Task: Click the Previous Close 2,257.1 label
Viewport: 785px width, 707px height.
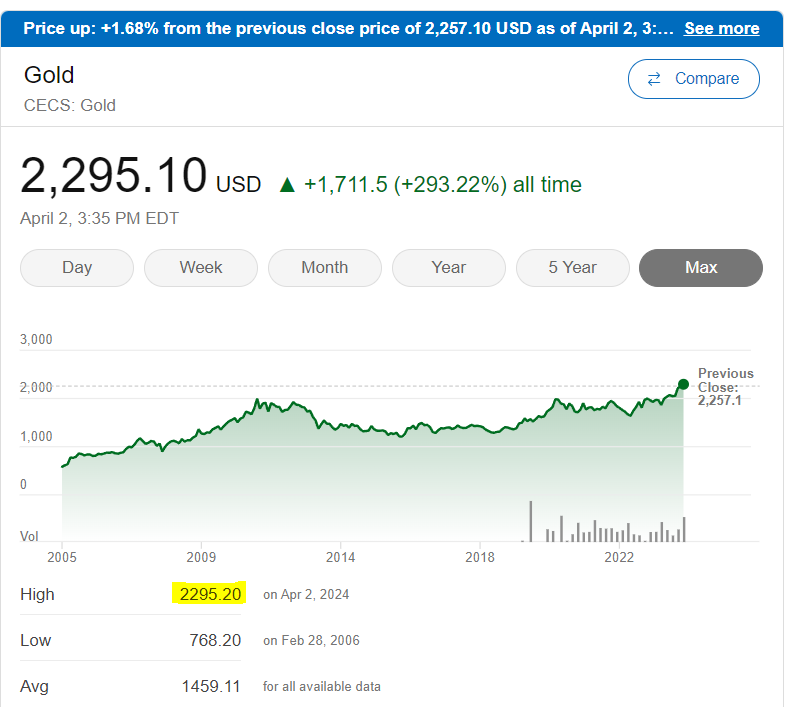Action: point(726,387)
